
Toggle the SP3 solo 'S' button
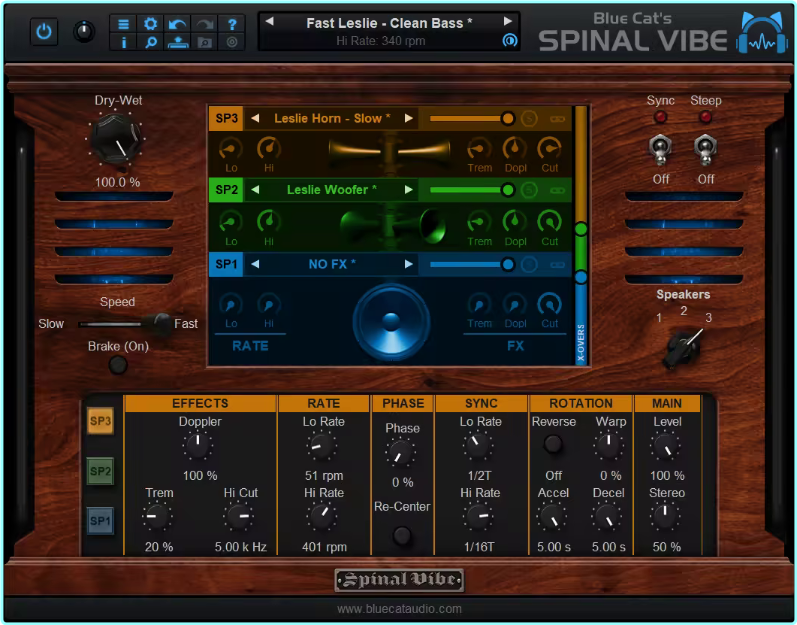pos(529,118)
